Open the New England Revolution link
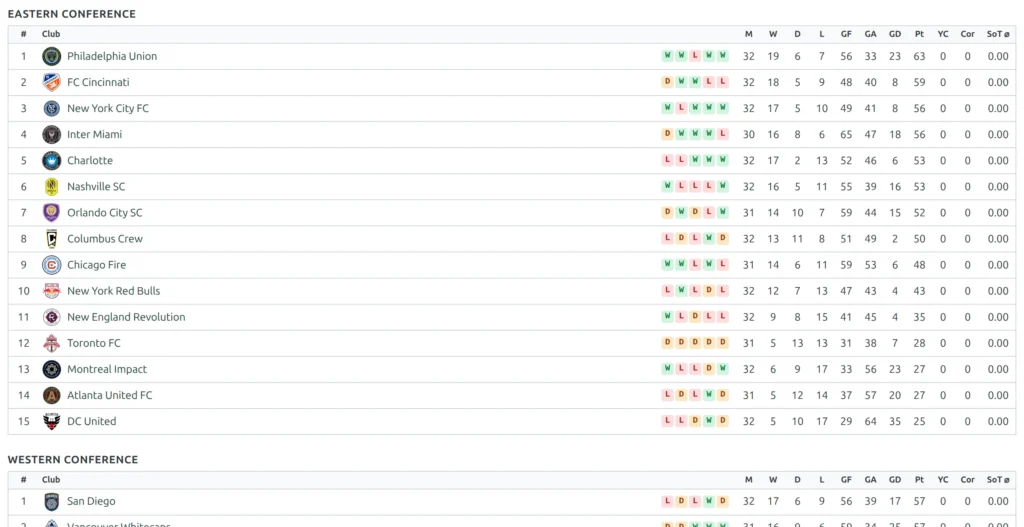The height and width of the screenshot is (527, 1024). (126, 317)
